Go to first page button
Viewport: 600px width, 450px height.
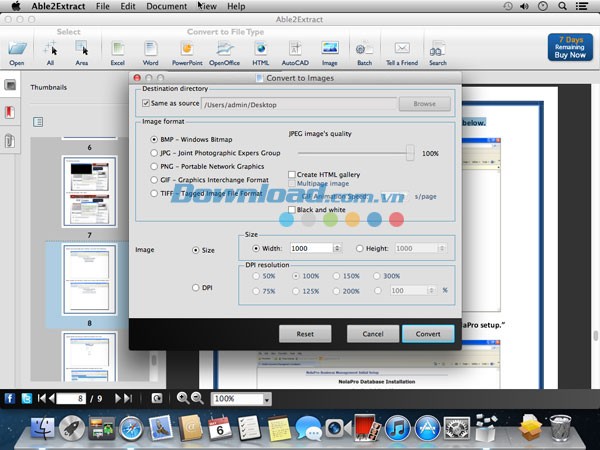tap(41, 398)
